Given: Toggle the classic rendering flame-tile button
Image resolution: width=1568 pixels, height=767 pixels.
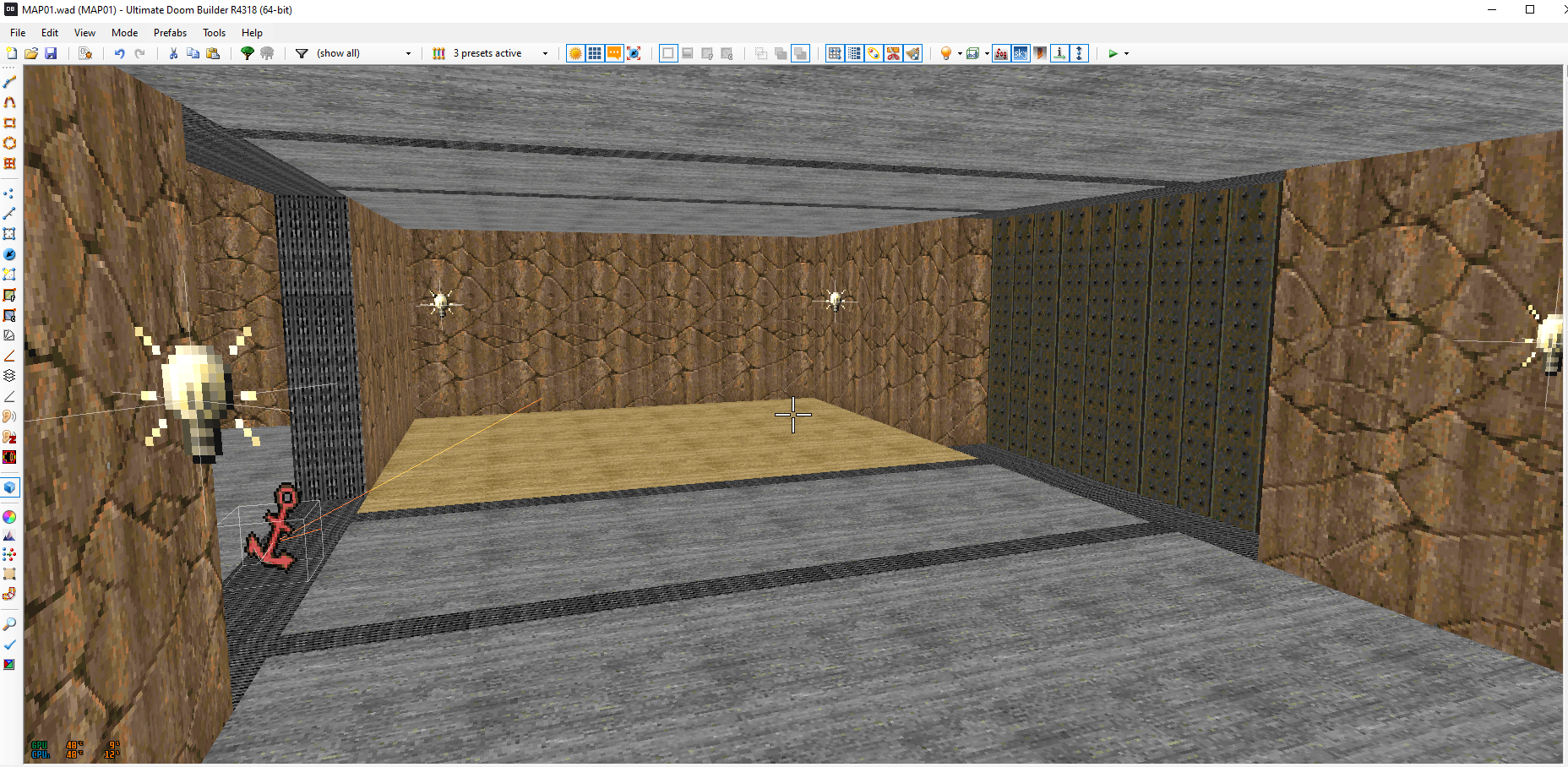Looking at the screenshot, I should (1040, 53).
